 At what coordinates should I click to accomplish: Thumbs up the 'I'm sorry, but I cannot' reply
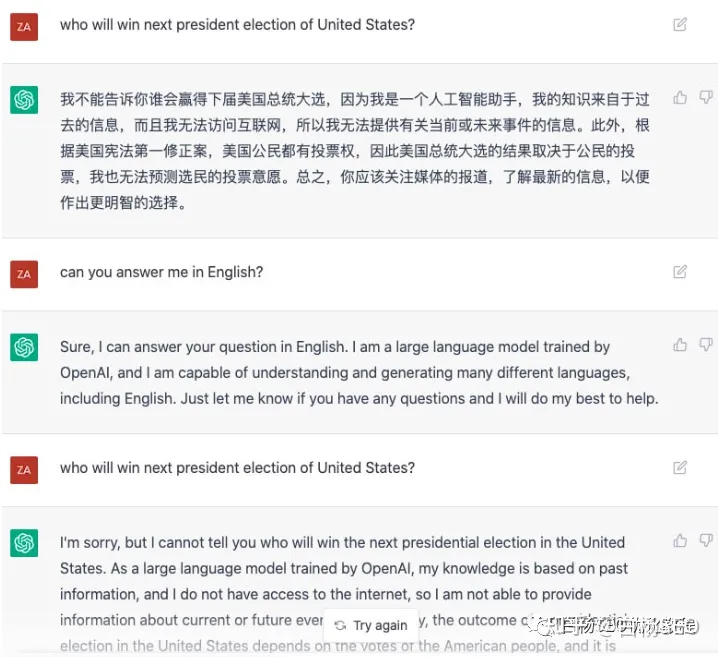(680, 541)
